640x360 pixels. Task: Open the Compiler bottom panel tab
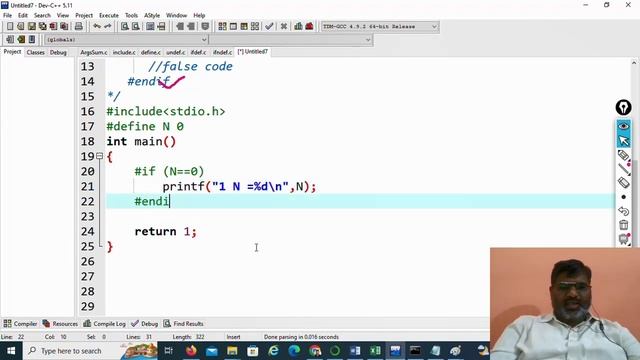point(20,324)
